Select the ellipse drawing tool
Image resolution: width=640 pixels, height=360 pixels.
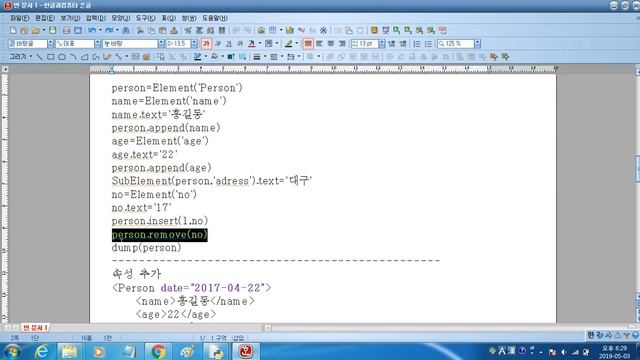pyautogui.click(x=62, y=57)
